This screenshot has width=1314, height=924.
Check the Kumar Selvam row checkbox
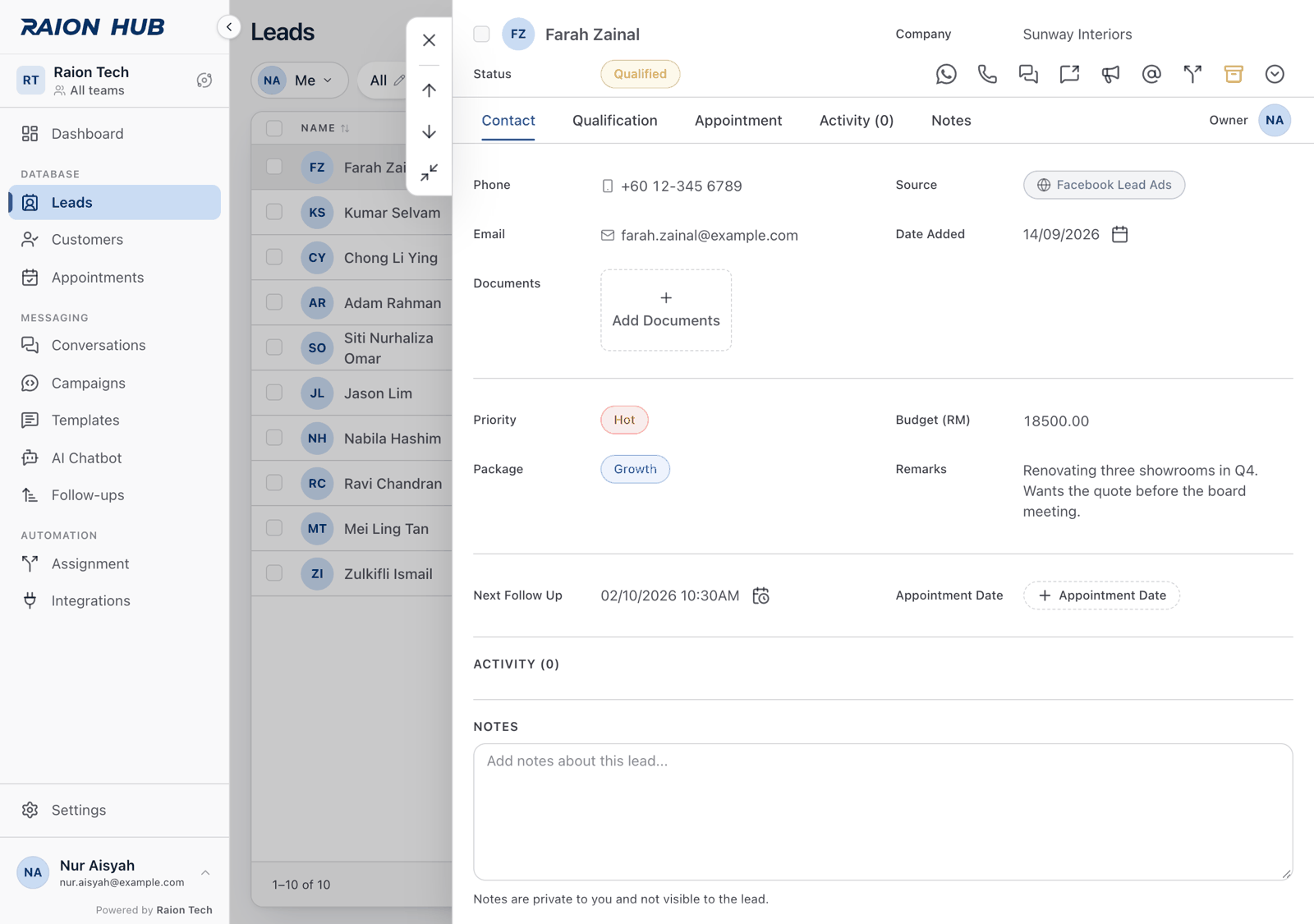[274, 212]
